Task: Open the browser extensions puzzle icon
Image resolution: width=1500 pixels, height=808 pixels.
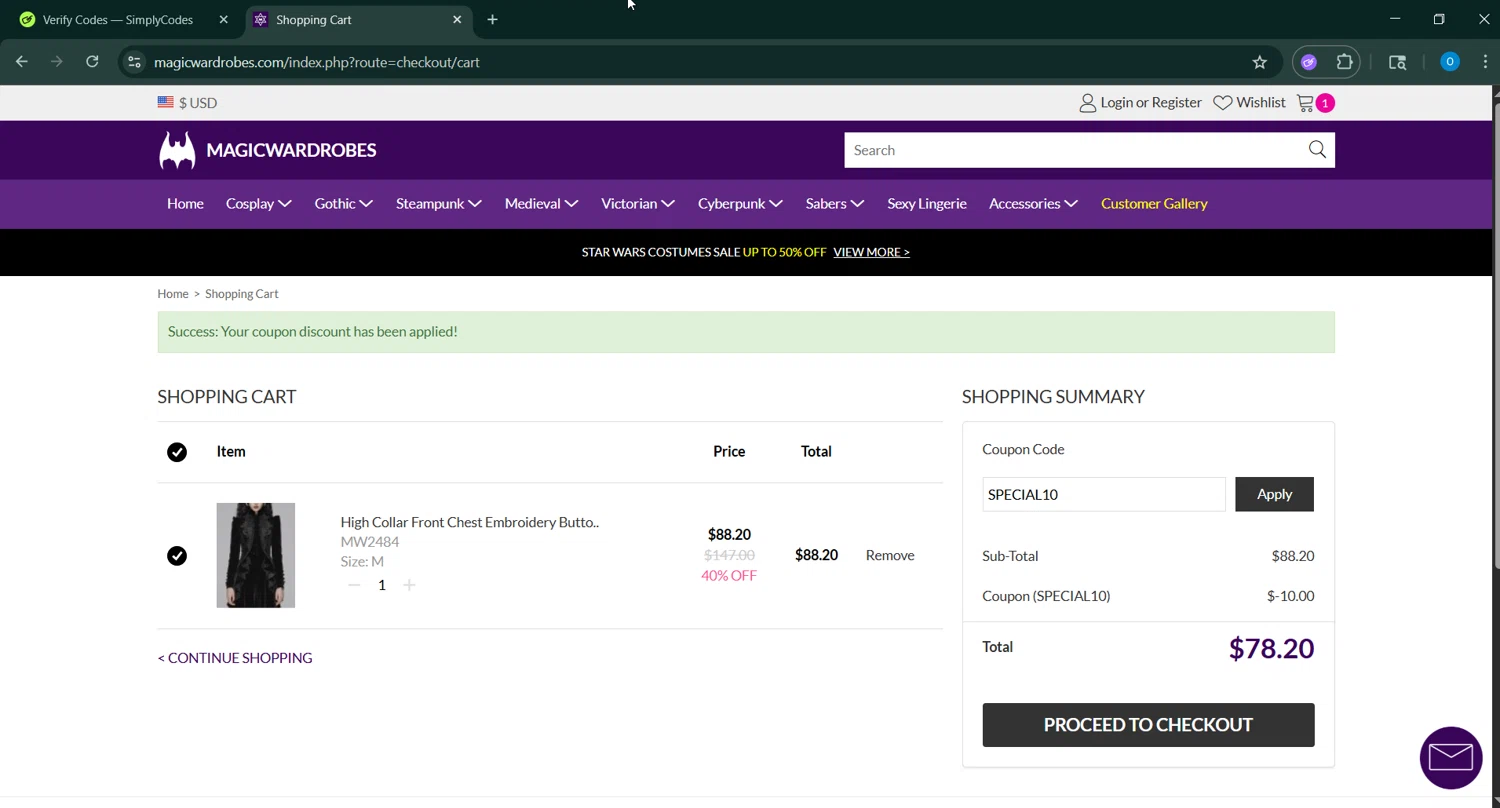Action: 1344,62
